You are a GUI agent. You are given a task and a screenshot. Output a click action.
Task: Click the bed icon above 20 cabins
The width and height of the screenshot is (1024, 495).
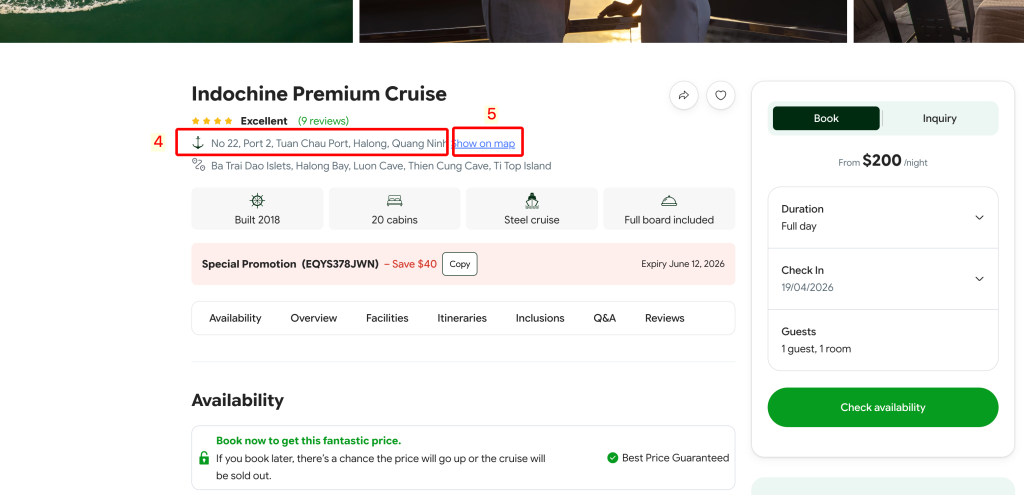(x=394, y=200)
